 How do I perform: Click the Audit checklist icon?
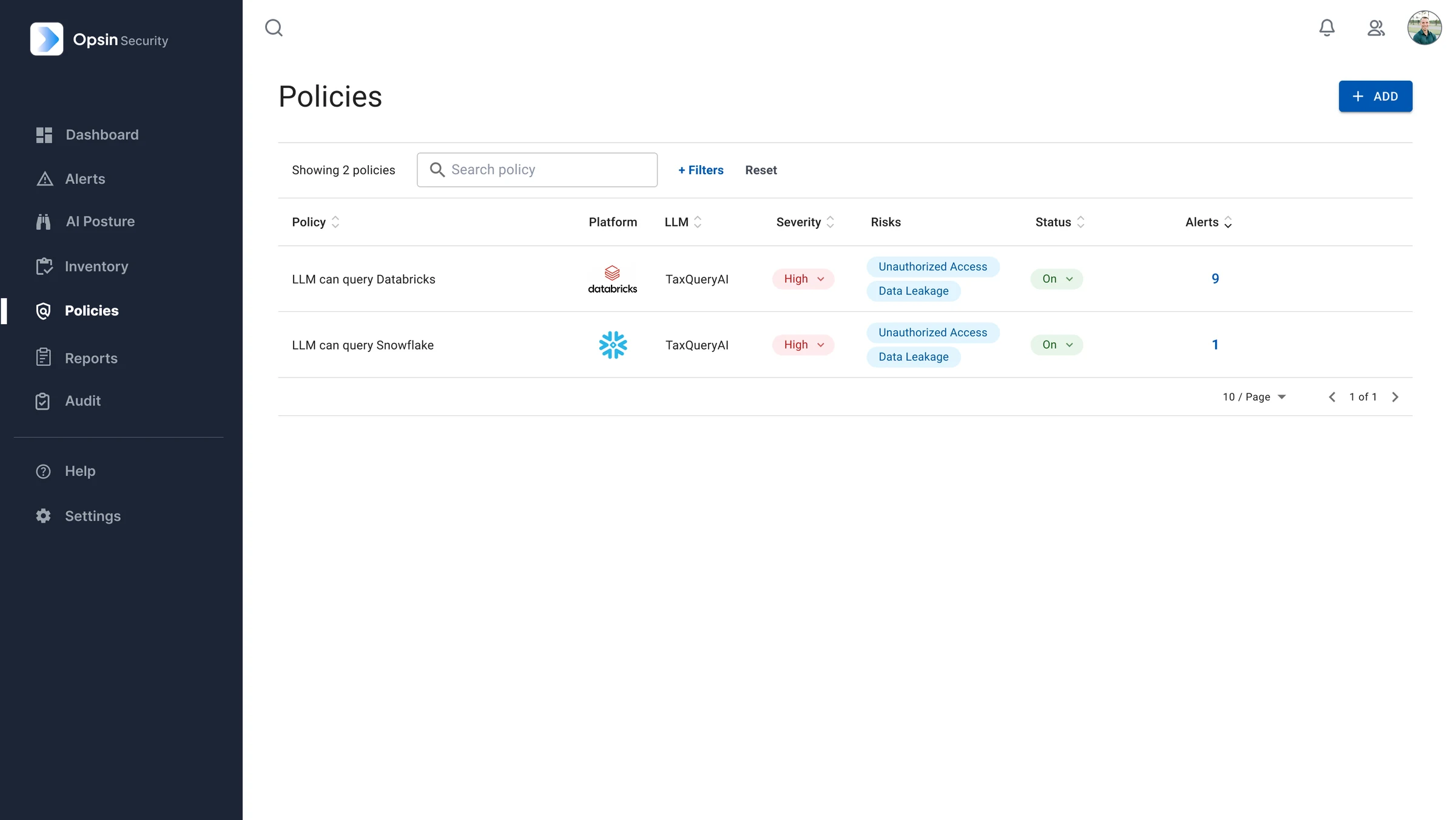[42, 401]
